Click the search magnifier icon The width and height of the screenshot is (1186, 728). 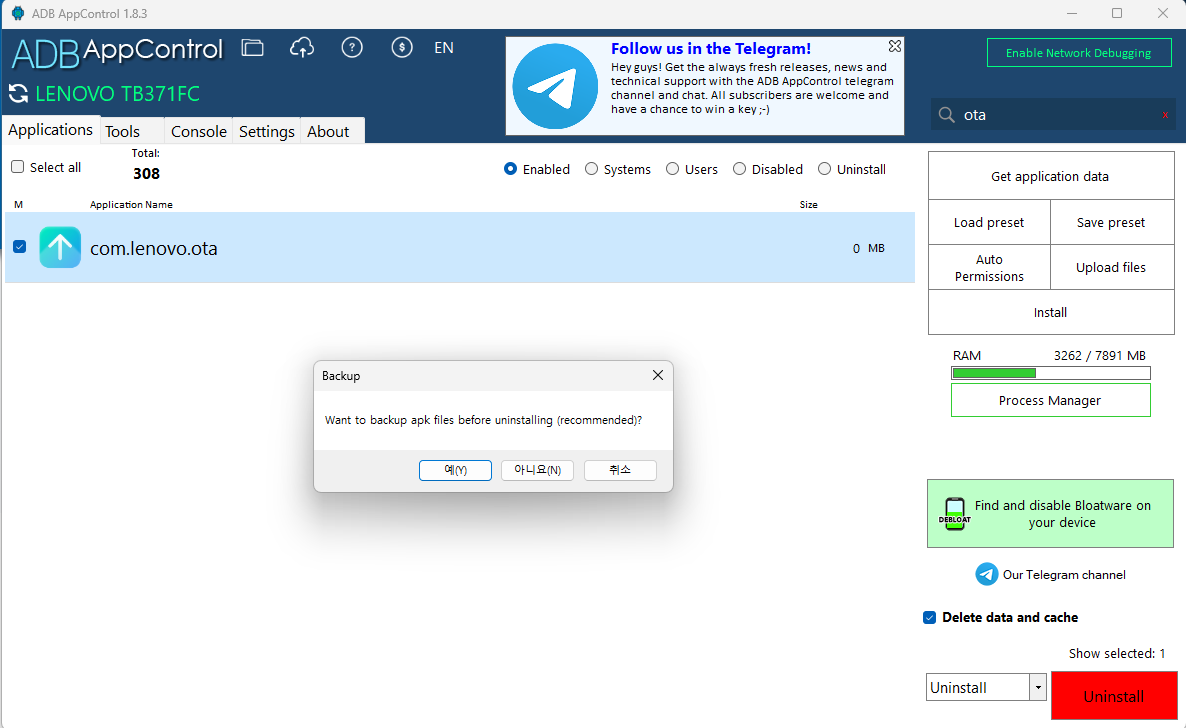tap(946, 115)
